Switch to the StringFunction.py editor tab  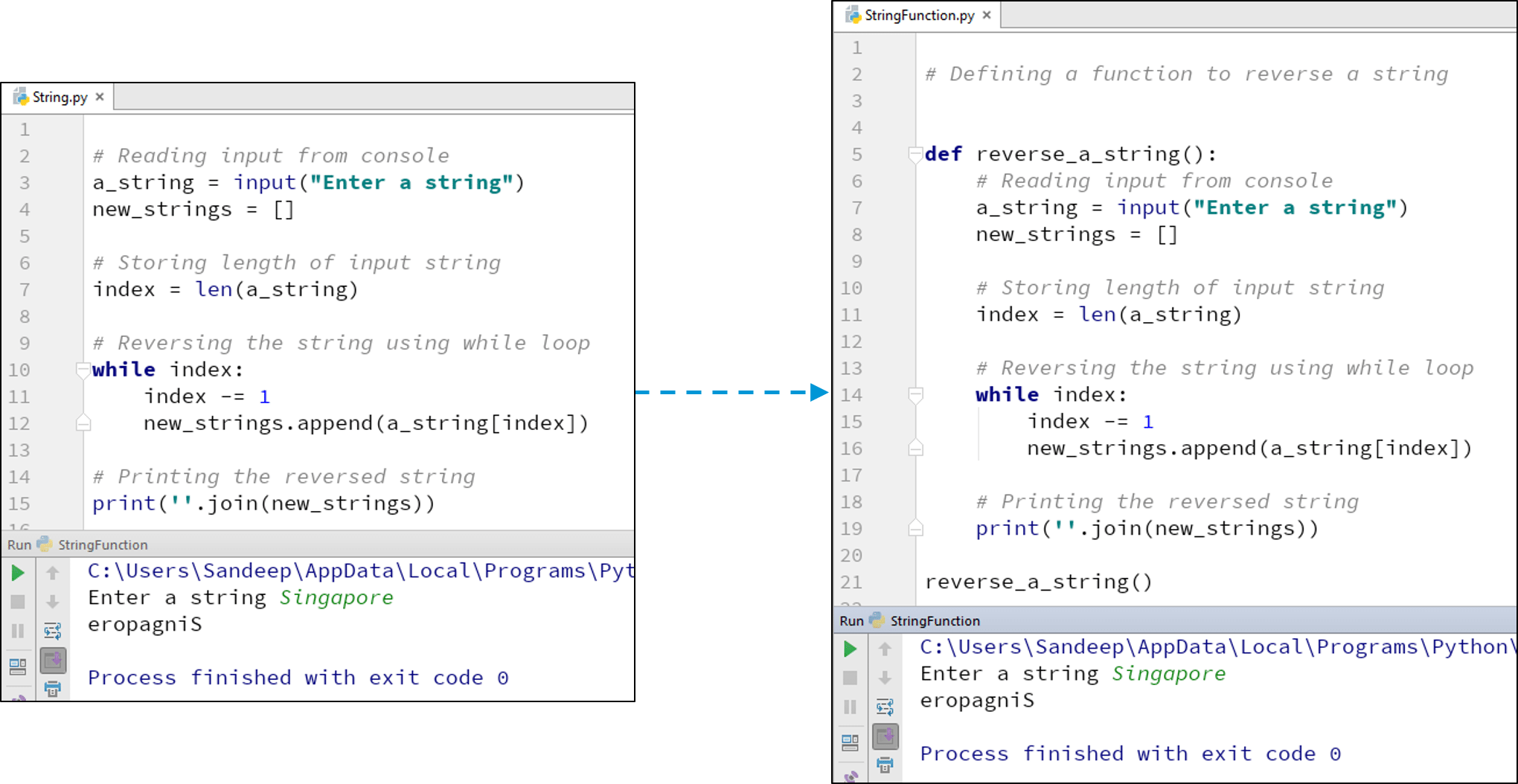point(919,15)
